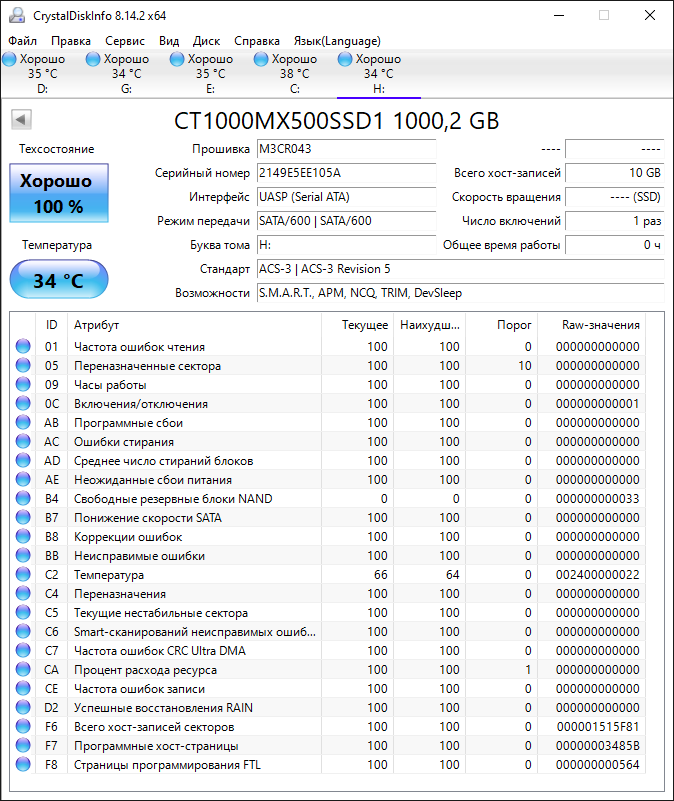Click status orb for Процент расхода ресурса row
The height and width of the screenshot is (801, 674).
tap(23, 669)
